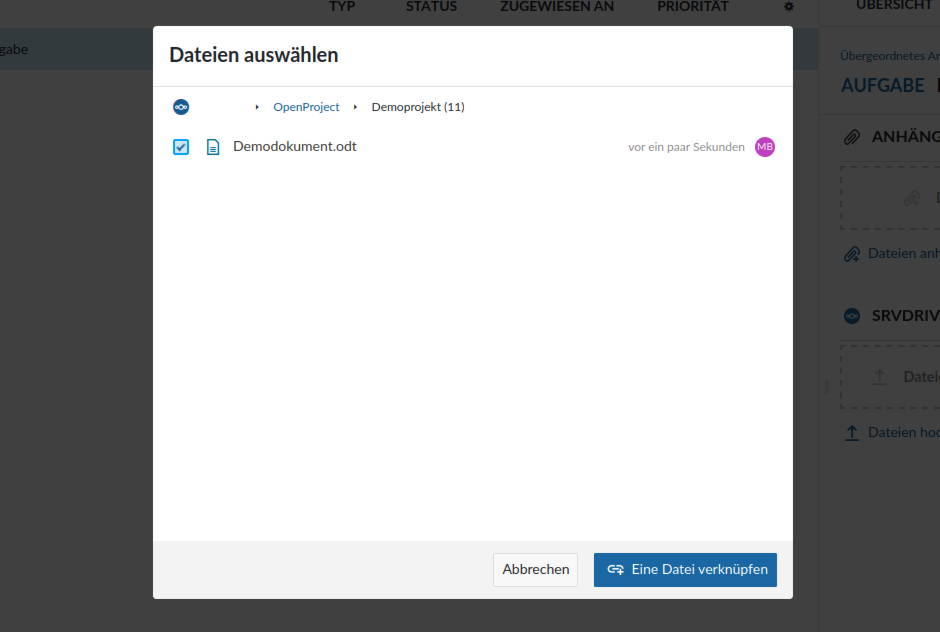This screenshot has height=632, width=940.
Task: Click the chevron before OpenProject
Action: 257,107
